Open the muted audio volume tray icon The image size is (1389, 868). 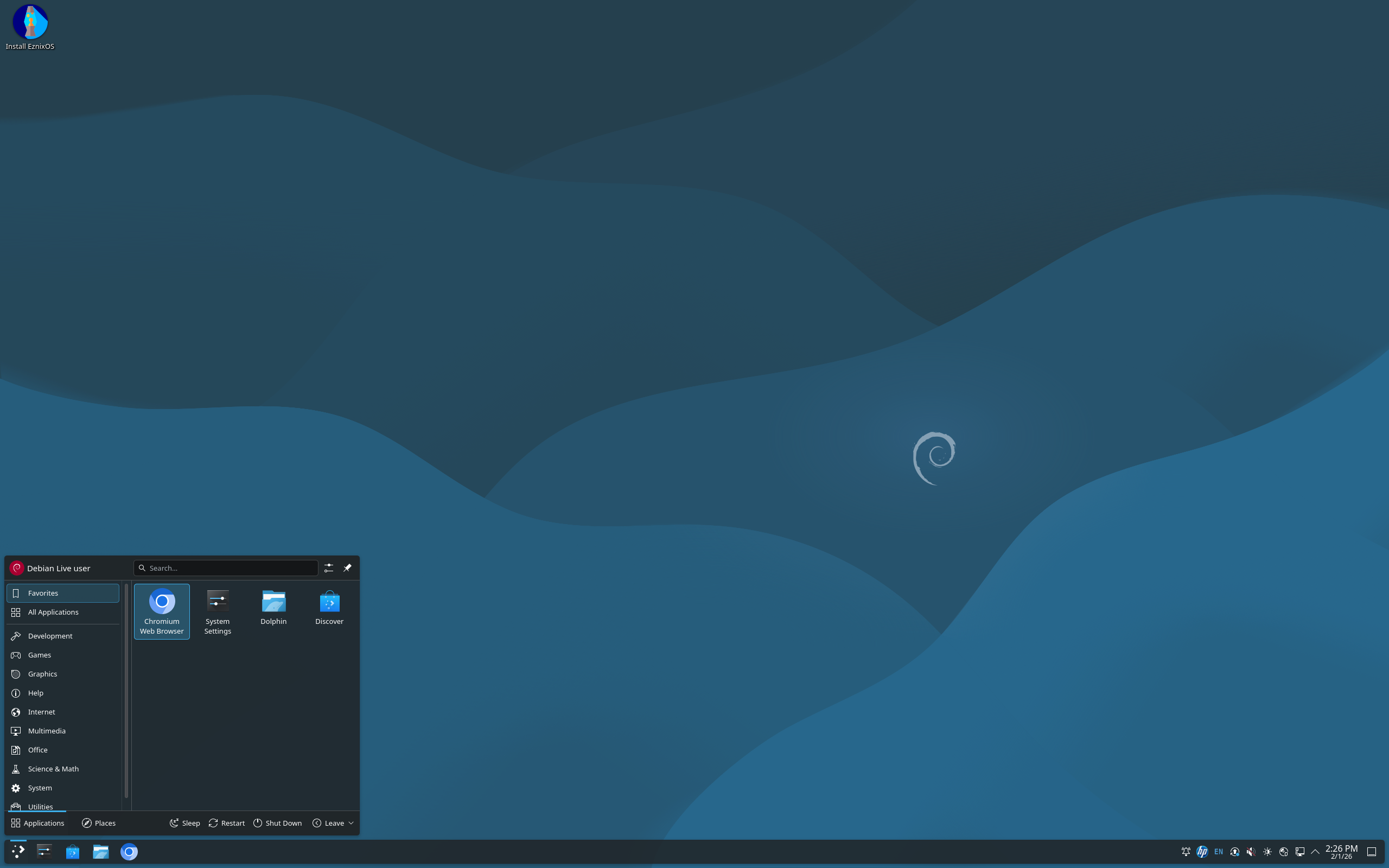coord(1251,851)
